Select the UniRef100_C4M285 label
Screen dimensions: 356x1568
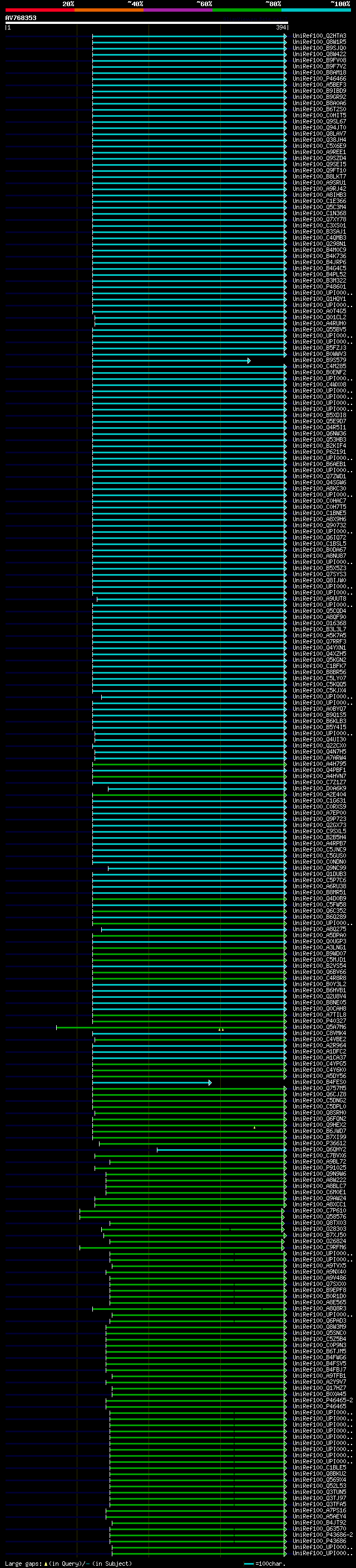[x=319, y=367]
